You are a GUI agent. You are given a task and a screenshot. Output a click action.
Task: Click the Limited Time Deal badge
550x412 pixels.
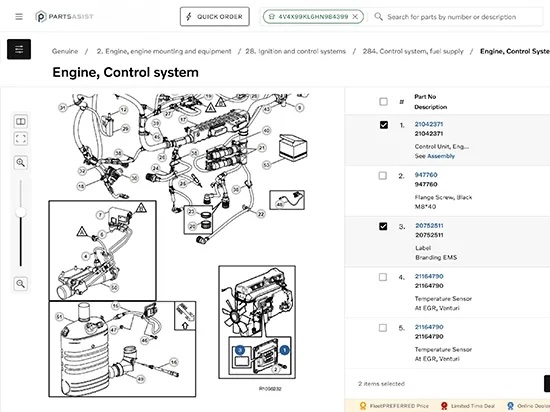point(468,406)
